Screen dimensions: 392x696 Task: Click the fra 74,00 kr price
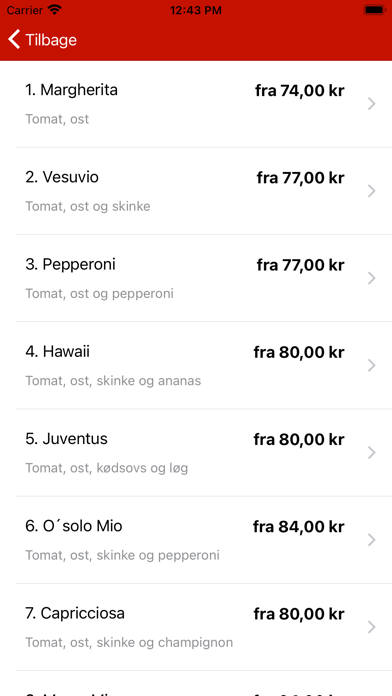point(300,91)
